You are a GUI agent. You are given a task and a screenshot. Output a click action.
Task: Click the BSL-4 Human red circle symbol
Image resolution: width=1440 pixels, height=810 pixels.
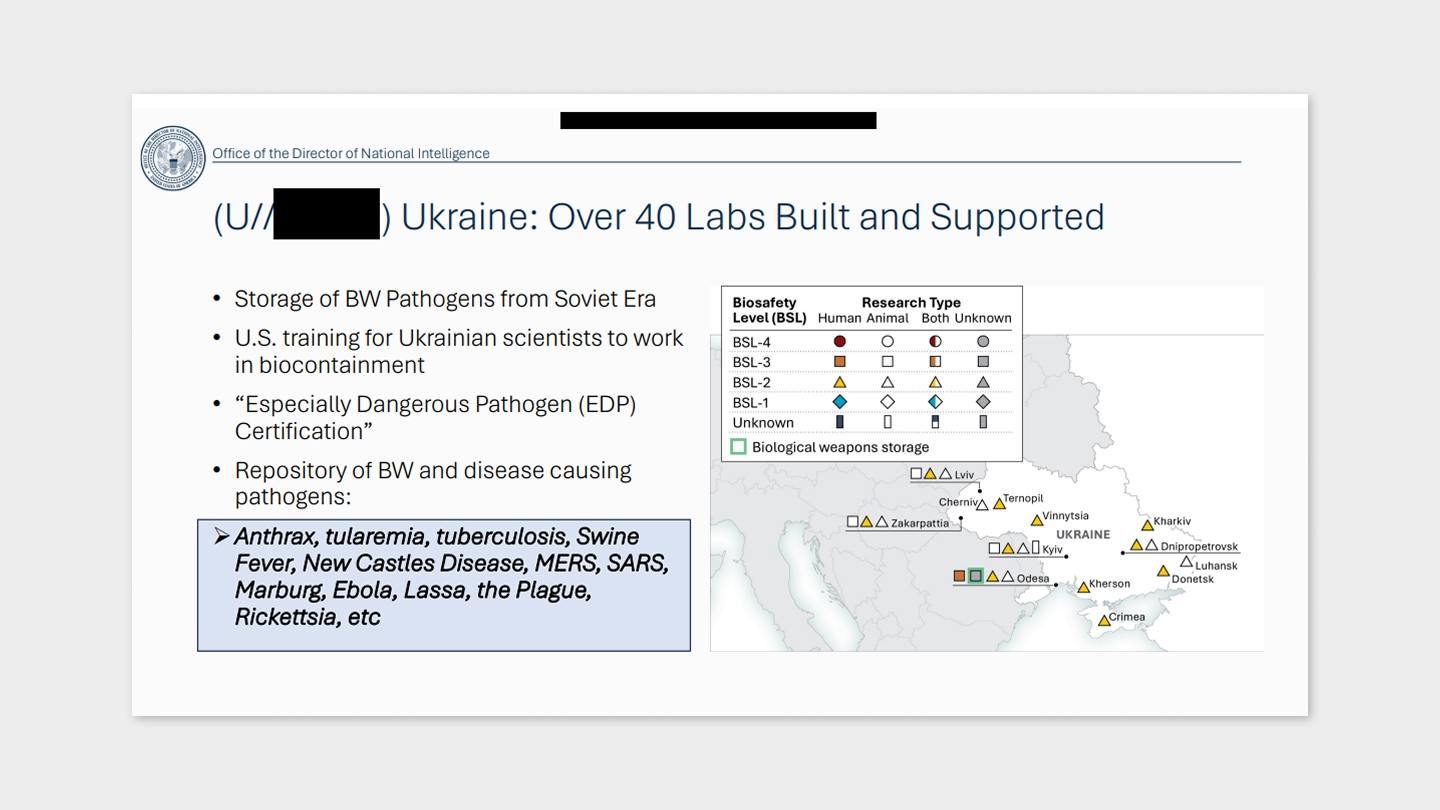(x=840, y=342)
